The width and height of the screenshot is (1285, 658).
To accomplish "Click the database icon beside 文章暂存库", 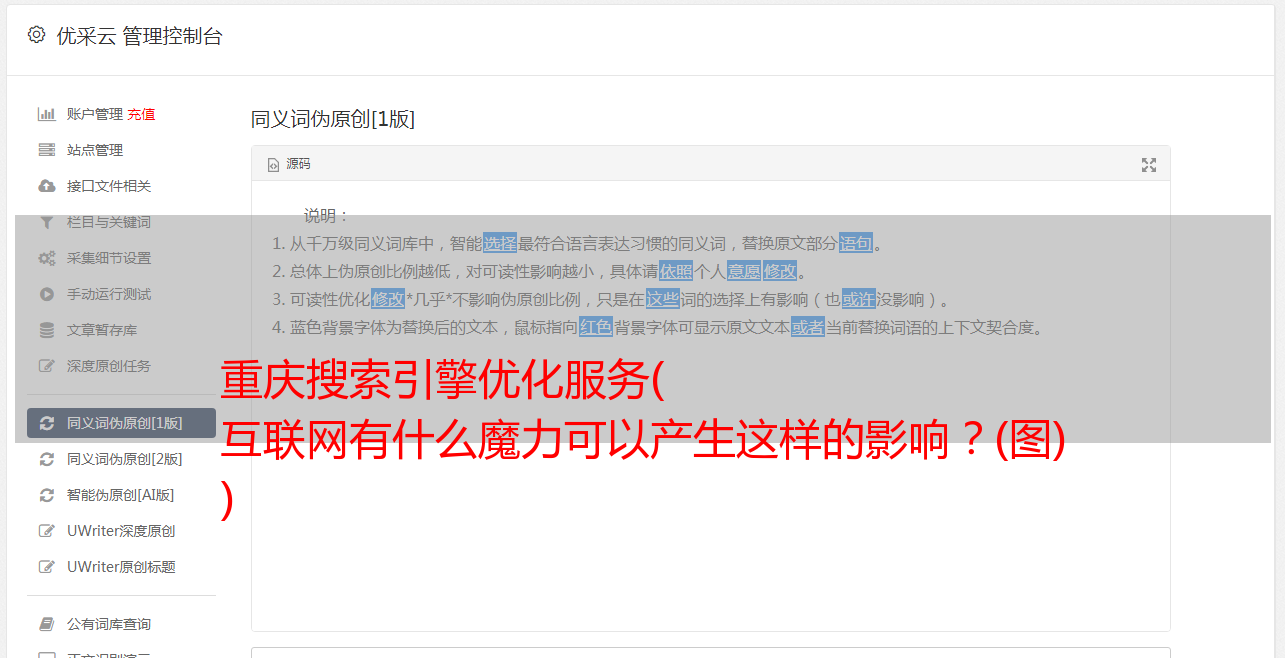I will tap(46, 330).
